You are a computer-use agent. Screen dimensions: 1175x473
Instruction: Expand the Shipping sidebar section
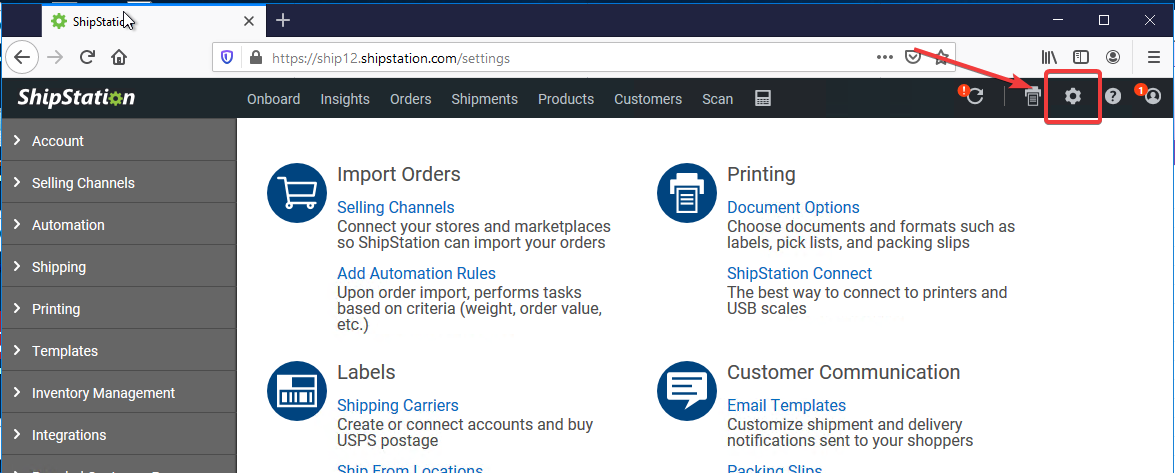tap(118, 267)
